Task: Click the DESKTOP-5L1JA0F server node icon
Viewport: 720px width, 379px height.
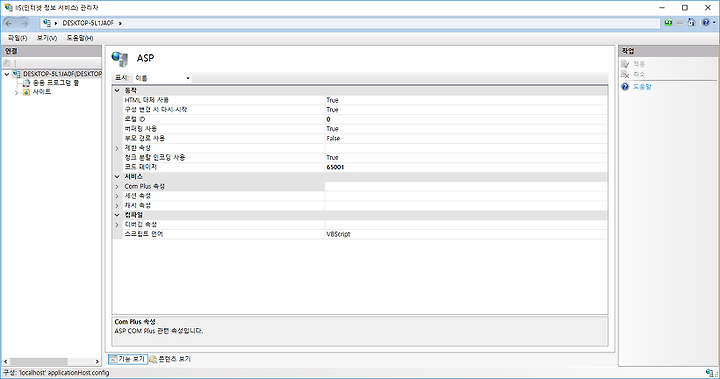Action: [17, 74]
